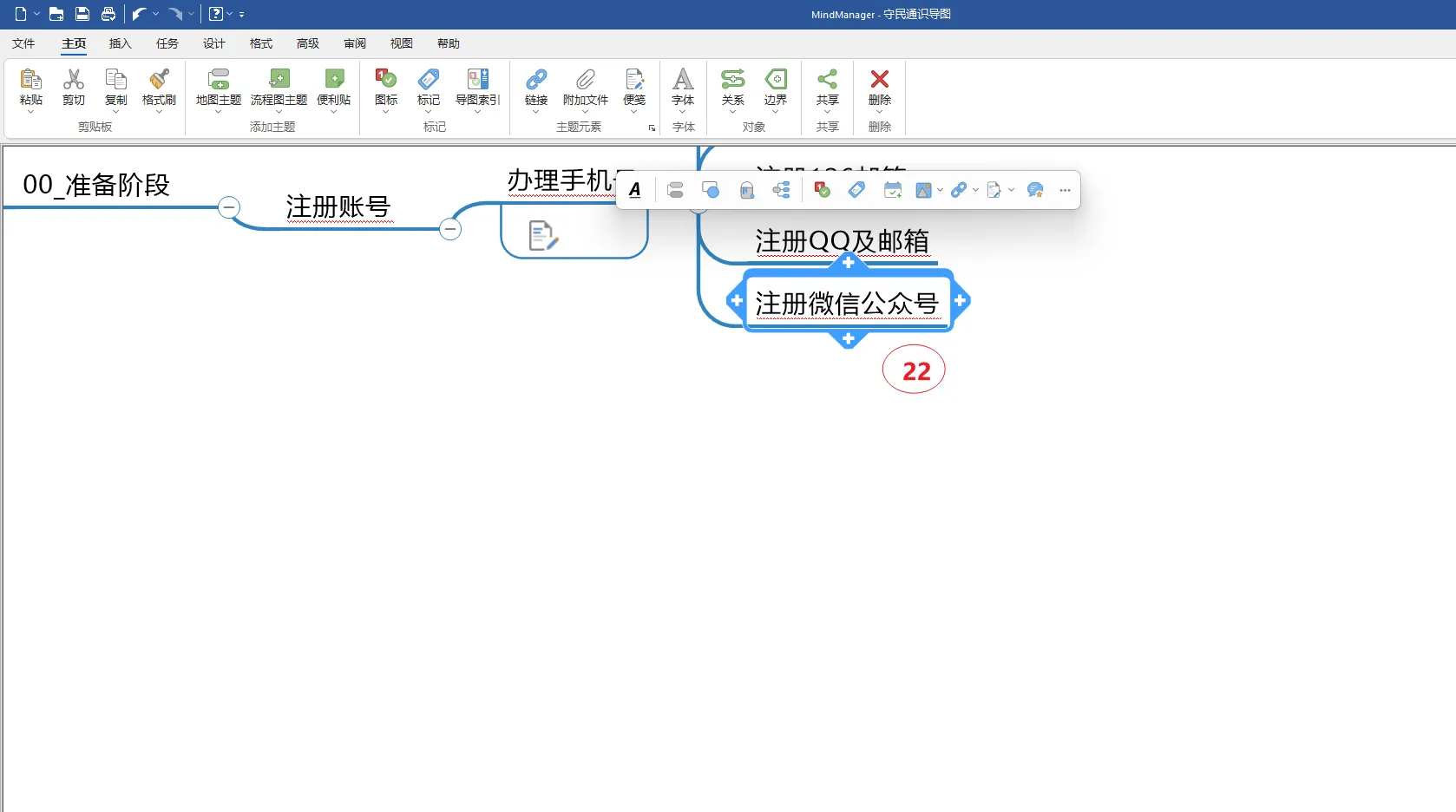Image resolution: width=1456 pixels, height=812 pixels.
Task: Open the notes icon in 办理手机 topic
Action: (x=543, y=235)
